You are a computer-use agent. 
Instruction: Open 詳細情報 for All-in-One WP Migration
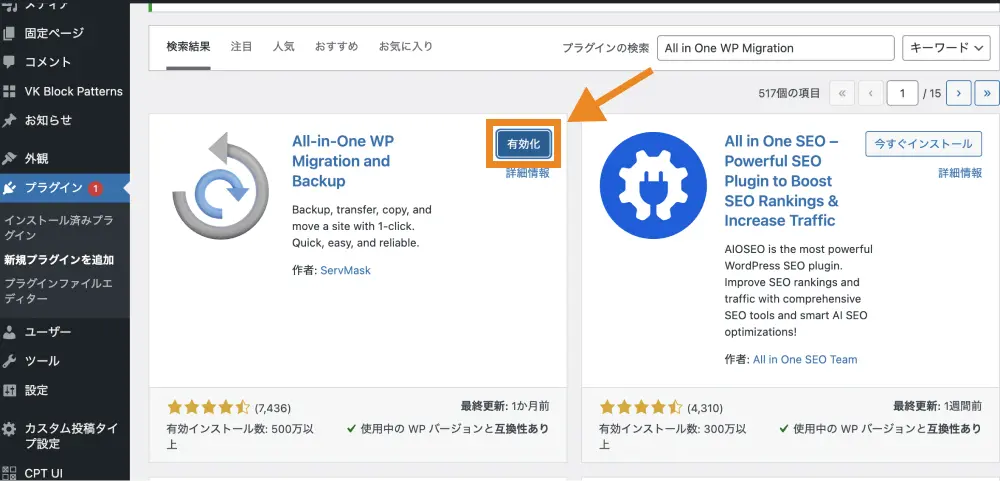coord(527,173)
